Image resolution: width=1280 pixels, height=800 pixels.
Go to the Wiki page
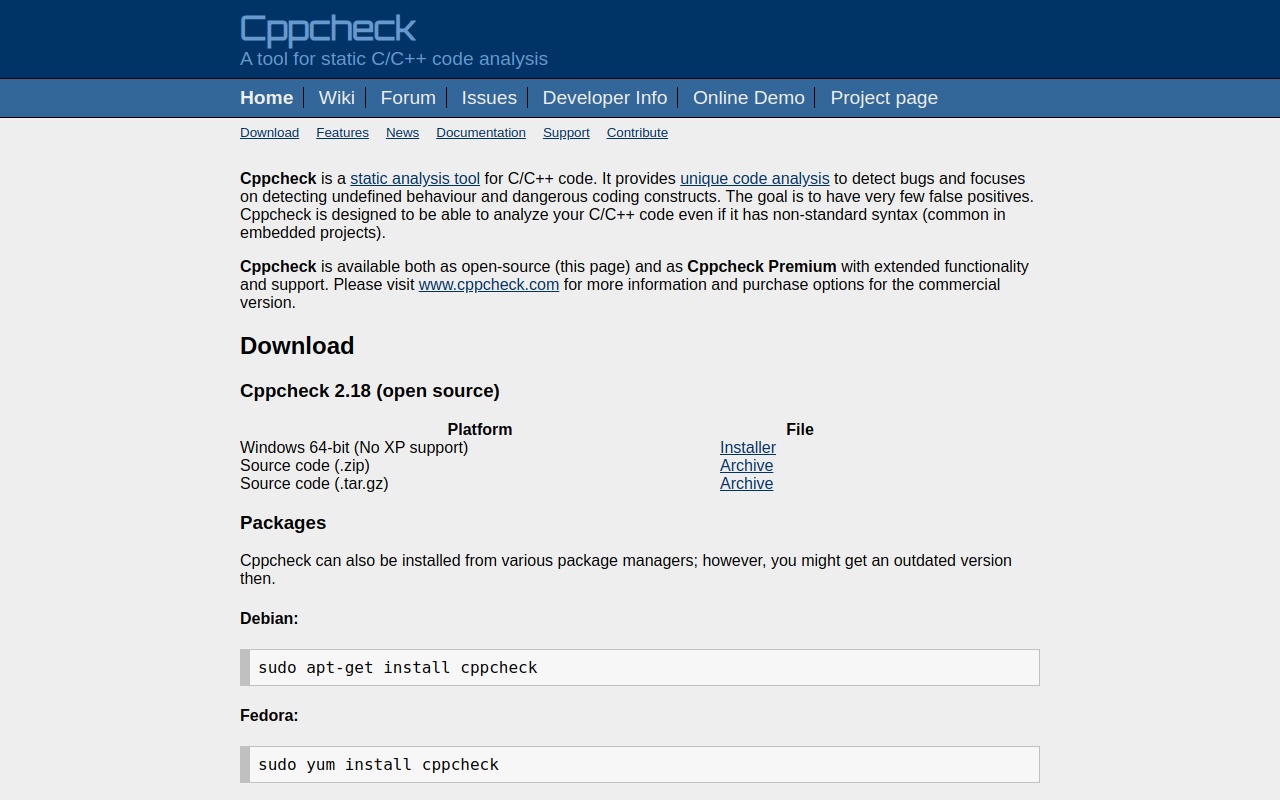(x=336, y=98)
